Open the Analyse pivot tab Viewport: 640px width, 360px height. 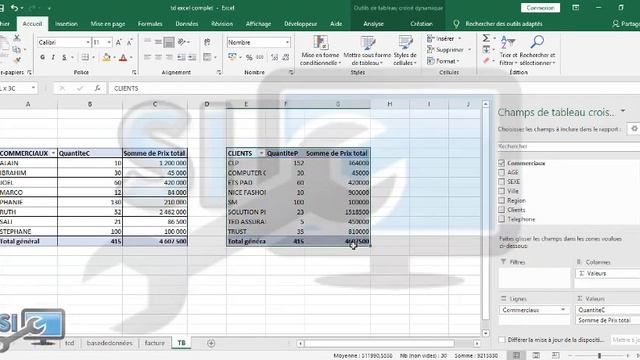373,24
